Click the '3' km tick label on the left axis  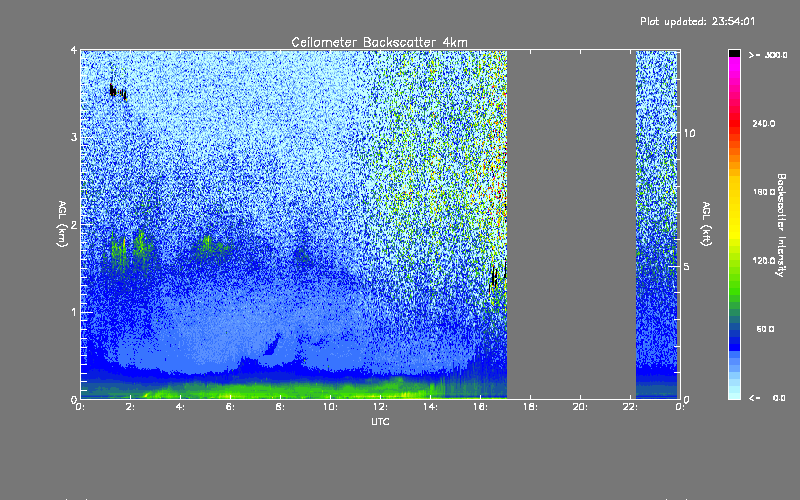(74, 137)
